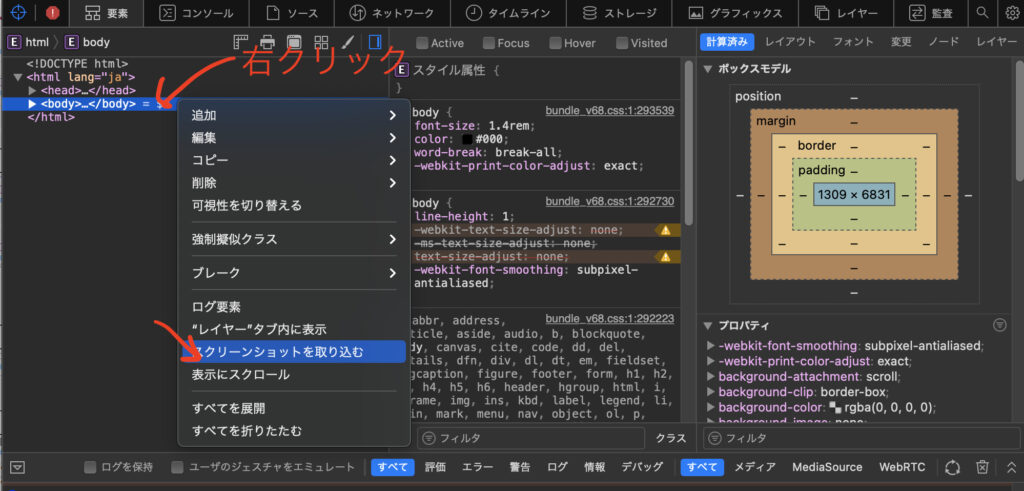Click the body breadcrumb element

tap(88, 42)
